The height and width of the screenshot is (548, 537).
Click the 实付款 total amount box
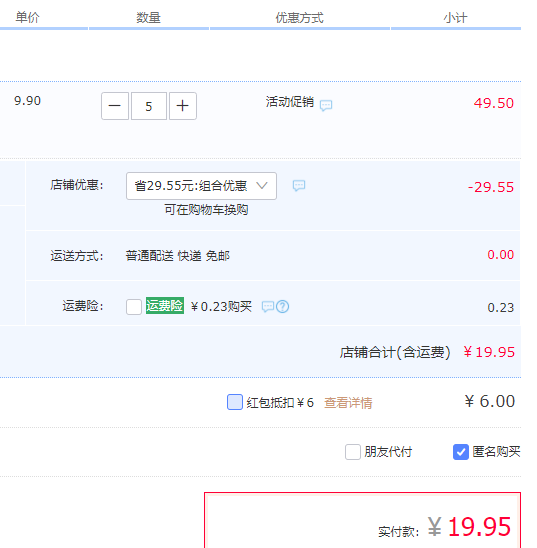point(362,520)
